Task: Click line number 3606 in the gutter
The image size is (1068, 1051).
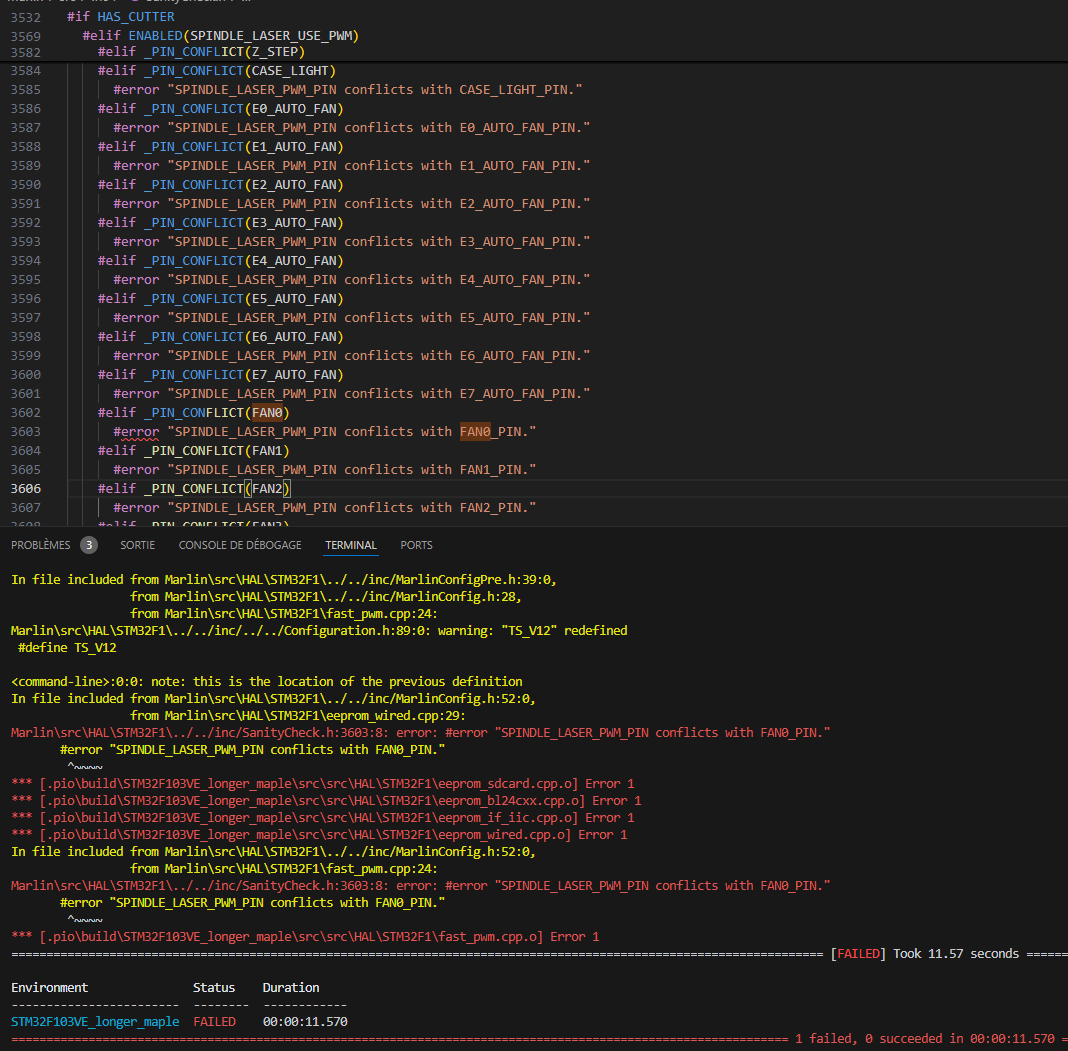Action: [26, 488]
